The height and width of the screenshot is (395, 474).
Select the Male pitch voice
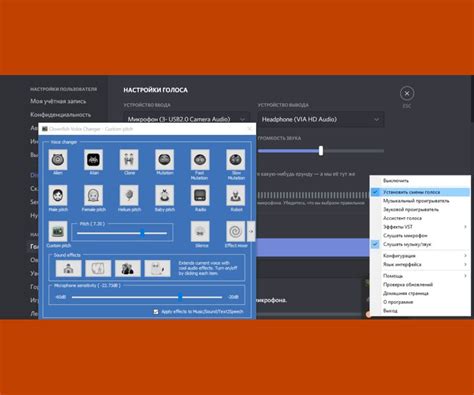[x=58, y=196]
